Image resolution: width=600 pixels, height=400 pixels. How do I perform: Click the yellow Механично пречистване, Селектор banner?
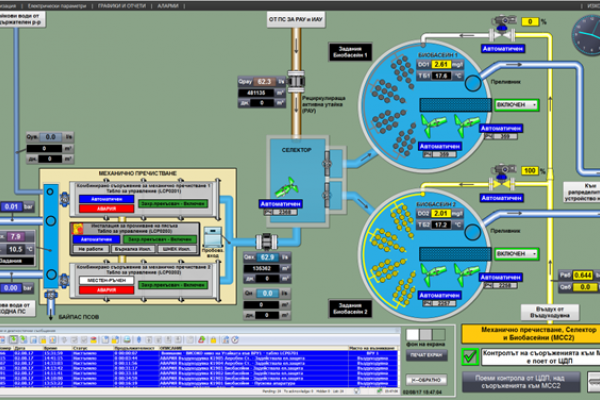coord(531,334)
